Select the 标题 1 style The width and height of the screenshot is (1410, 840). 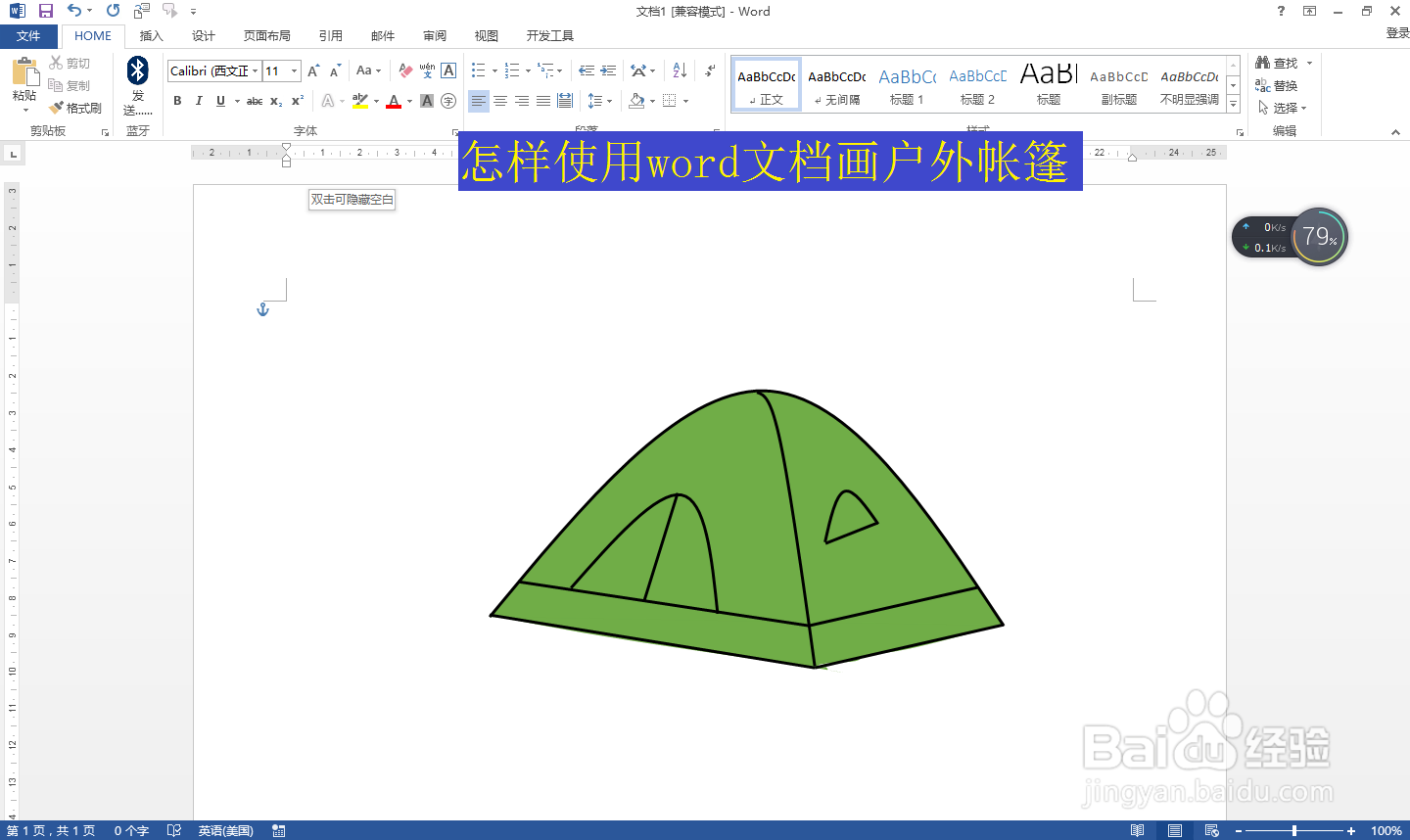[x=907, y=83]
